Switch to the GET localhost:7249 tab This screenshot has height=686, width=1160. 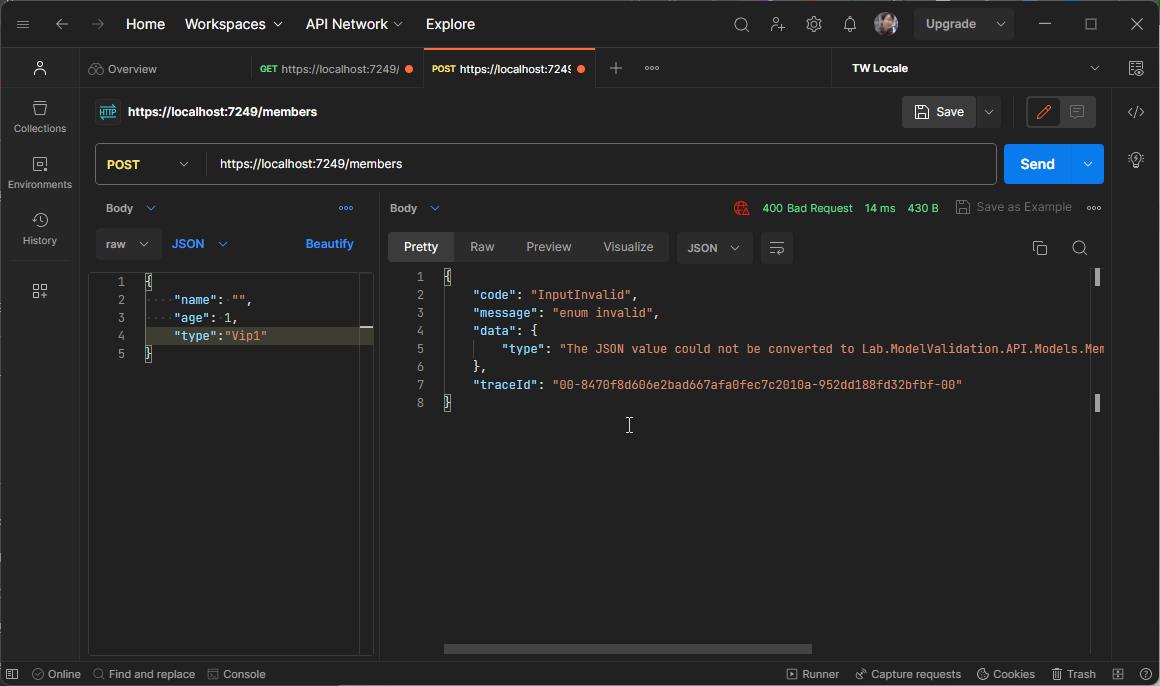[x=336, y=69]
